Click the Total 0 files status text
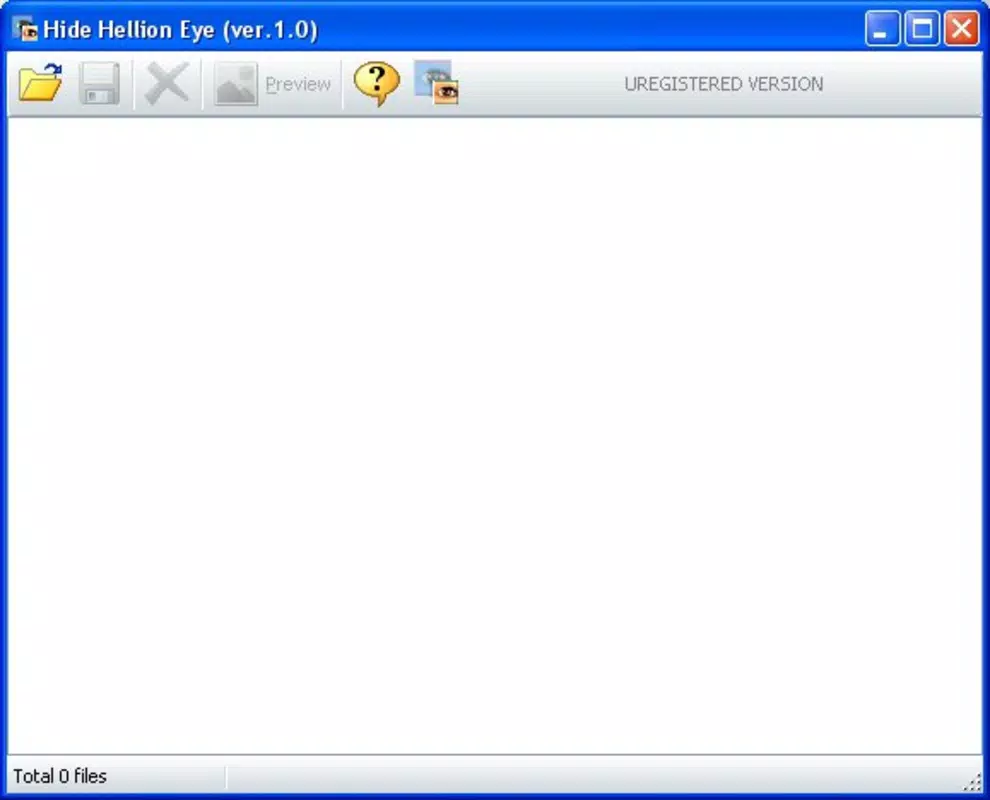Viewport: 990px width, 800px height. click(x=60, y=776)
